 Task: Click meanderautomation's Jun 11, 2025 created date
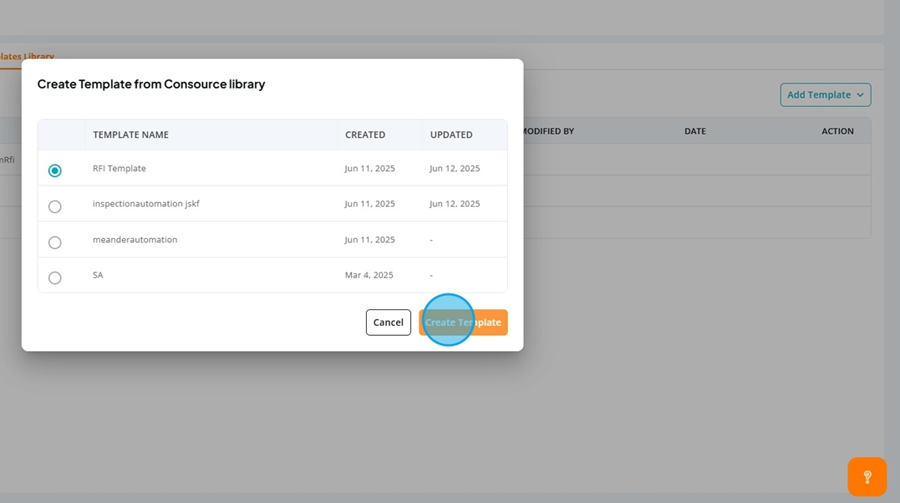click(370, 239)
